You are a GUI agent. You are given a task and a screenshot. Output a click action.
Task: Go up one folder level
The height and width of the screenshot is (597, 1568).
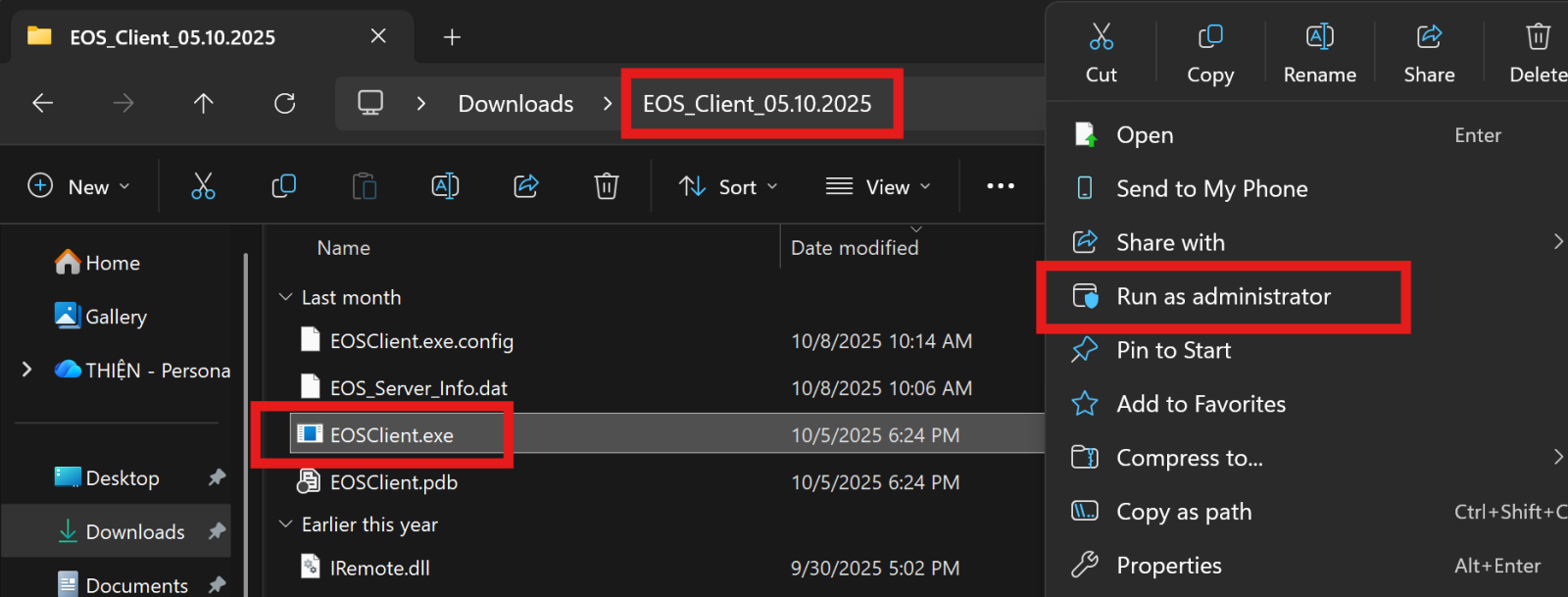click(x=203, y=103)
